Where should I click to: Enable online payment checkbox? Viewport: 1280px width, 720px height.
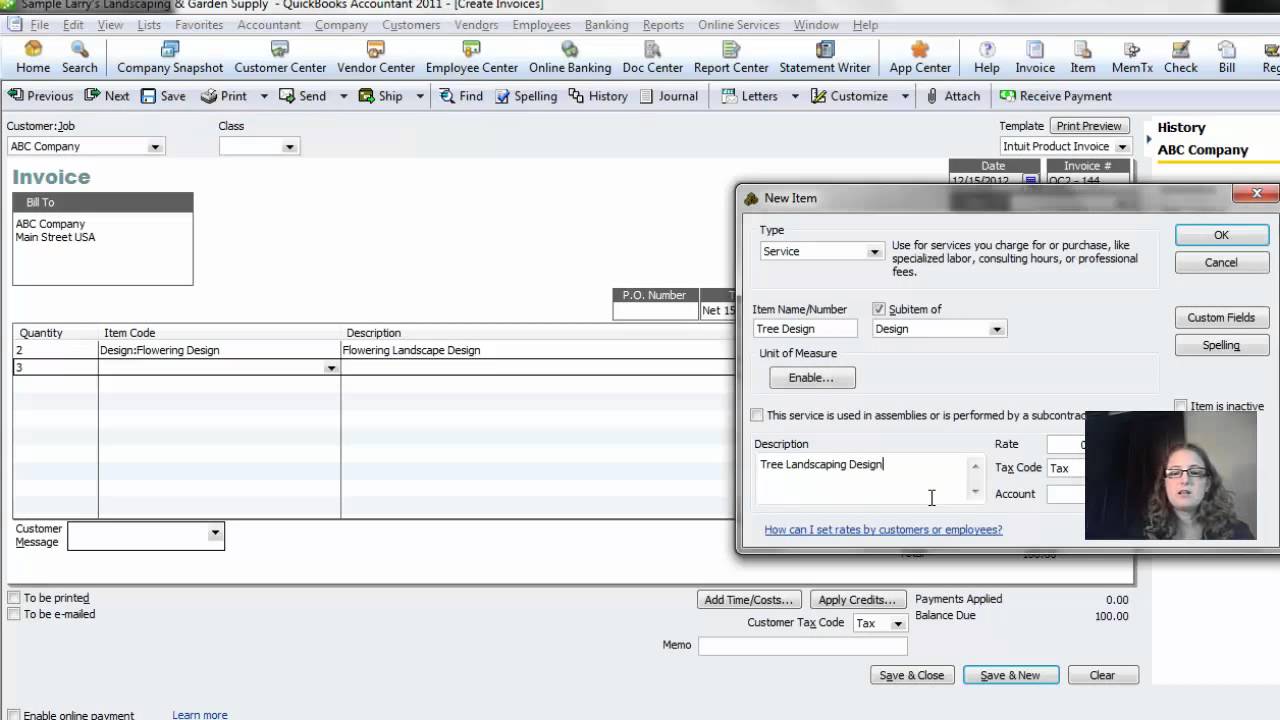[14, 716]
